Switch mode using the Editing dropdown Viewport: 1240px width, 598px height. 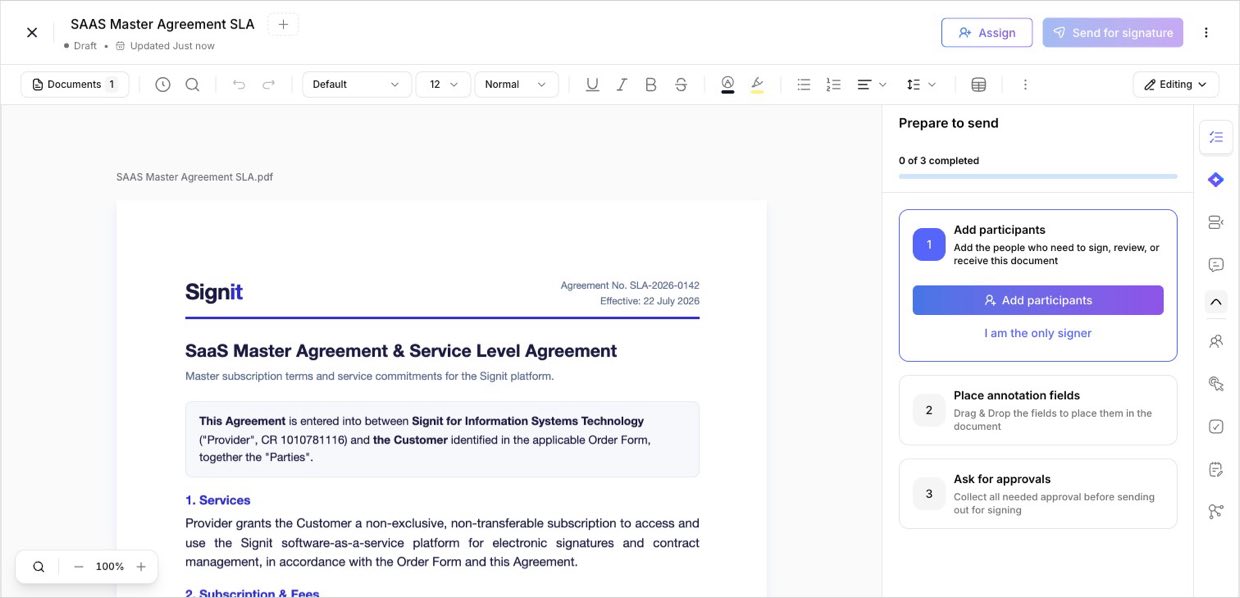coord(1176,85)
